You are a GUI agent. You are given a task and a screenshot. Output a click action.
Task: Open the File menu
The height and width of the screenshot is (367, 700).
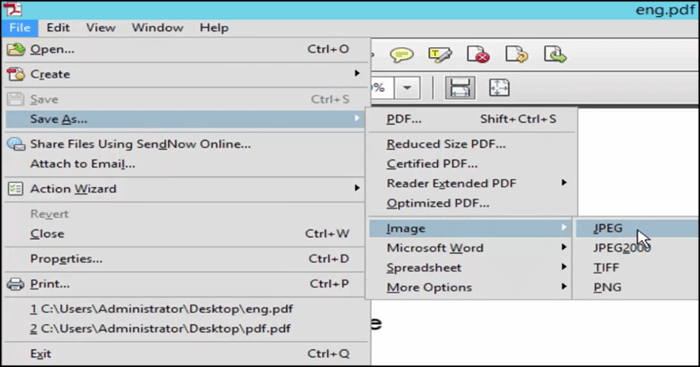(x=20, y=28)
